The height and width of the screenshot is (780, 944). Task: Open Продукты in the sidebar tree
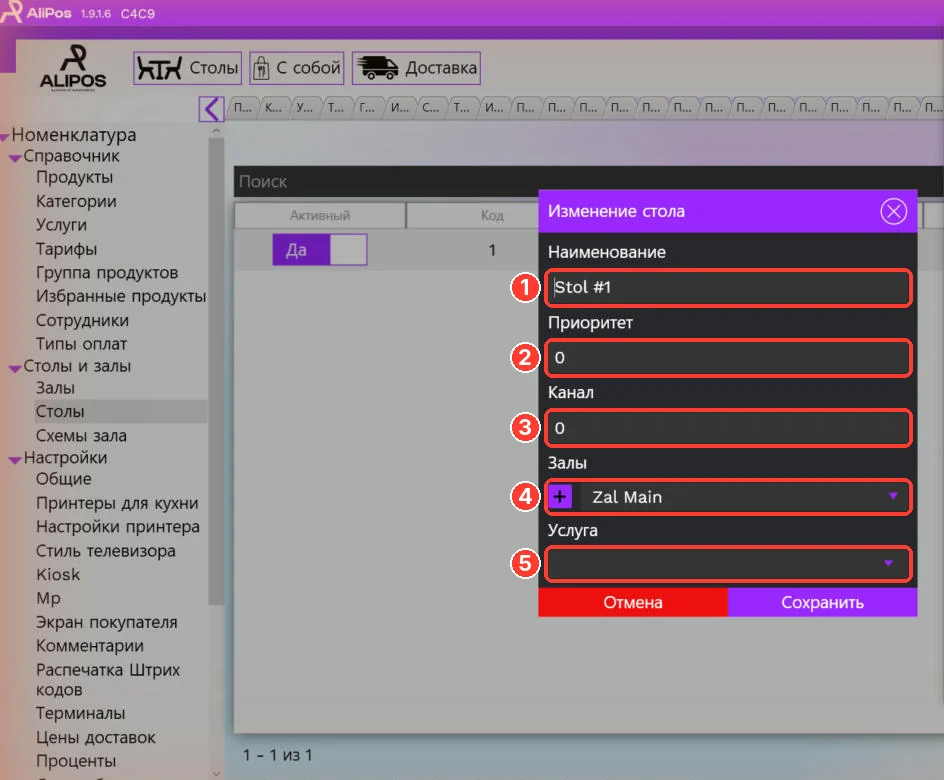click(x=75, y=178)
